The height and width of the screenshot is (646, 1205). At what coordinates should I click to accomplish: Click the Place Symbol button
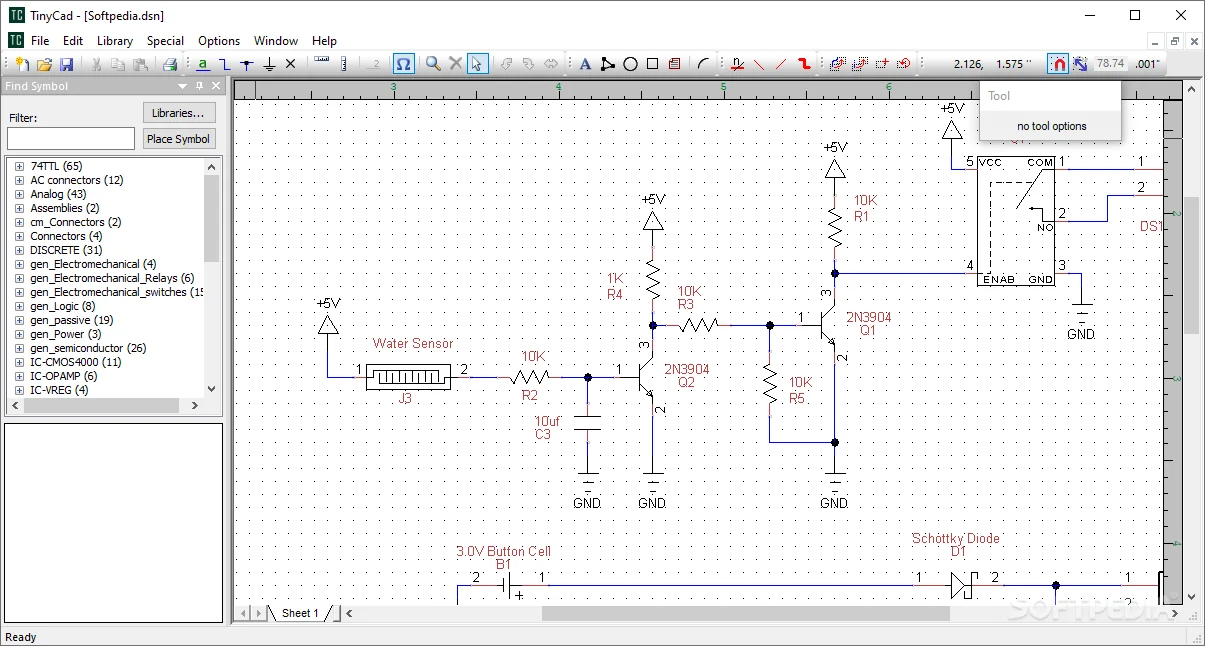tap(178, 138)
